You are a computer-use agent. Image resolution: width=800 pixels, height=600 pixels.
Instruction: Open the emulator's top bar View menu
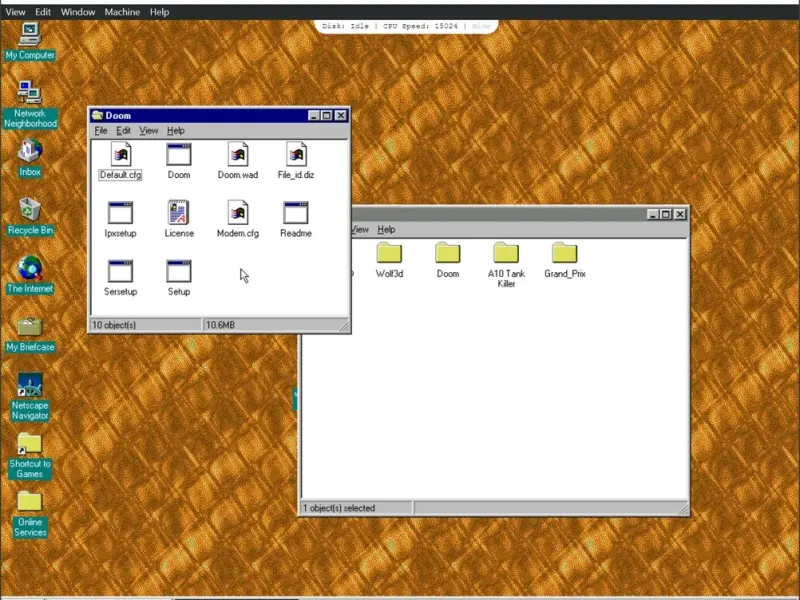point(15,12)
